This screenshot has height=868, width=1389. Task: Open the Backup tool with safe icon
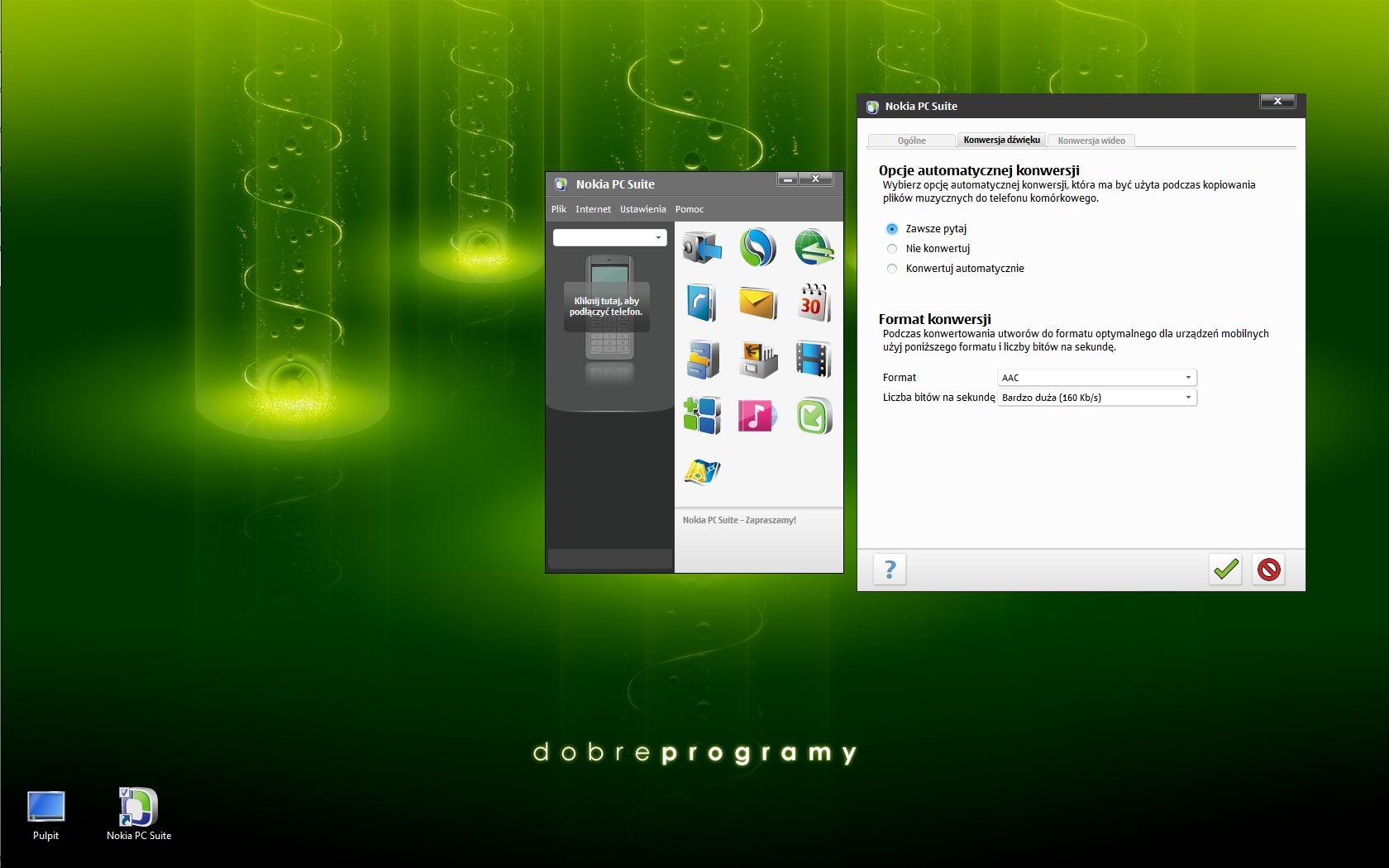[702, 247]
